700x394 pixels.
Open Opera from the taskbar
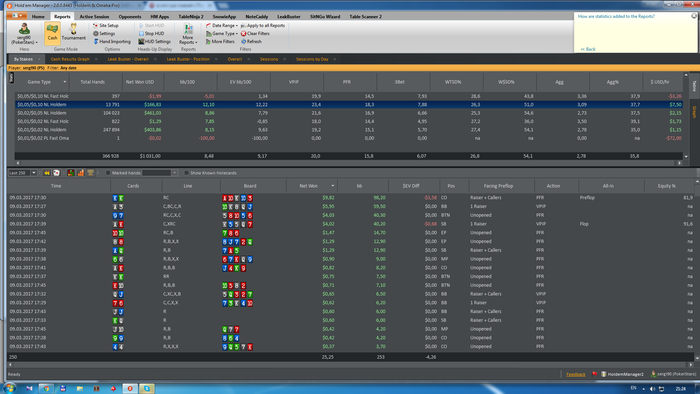tap(130, 388)
